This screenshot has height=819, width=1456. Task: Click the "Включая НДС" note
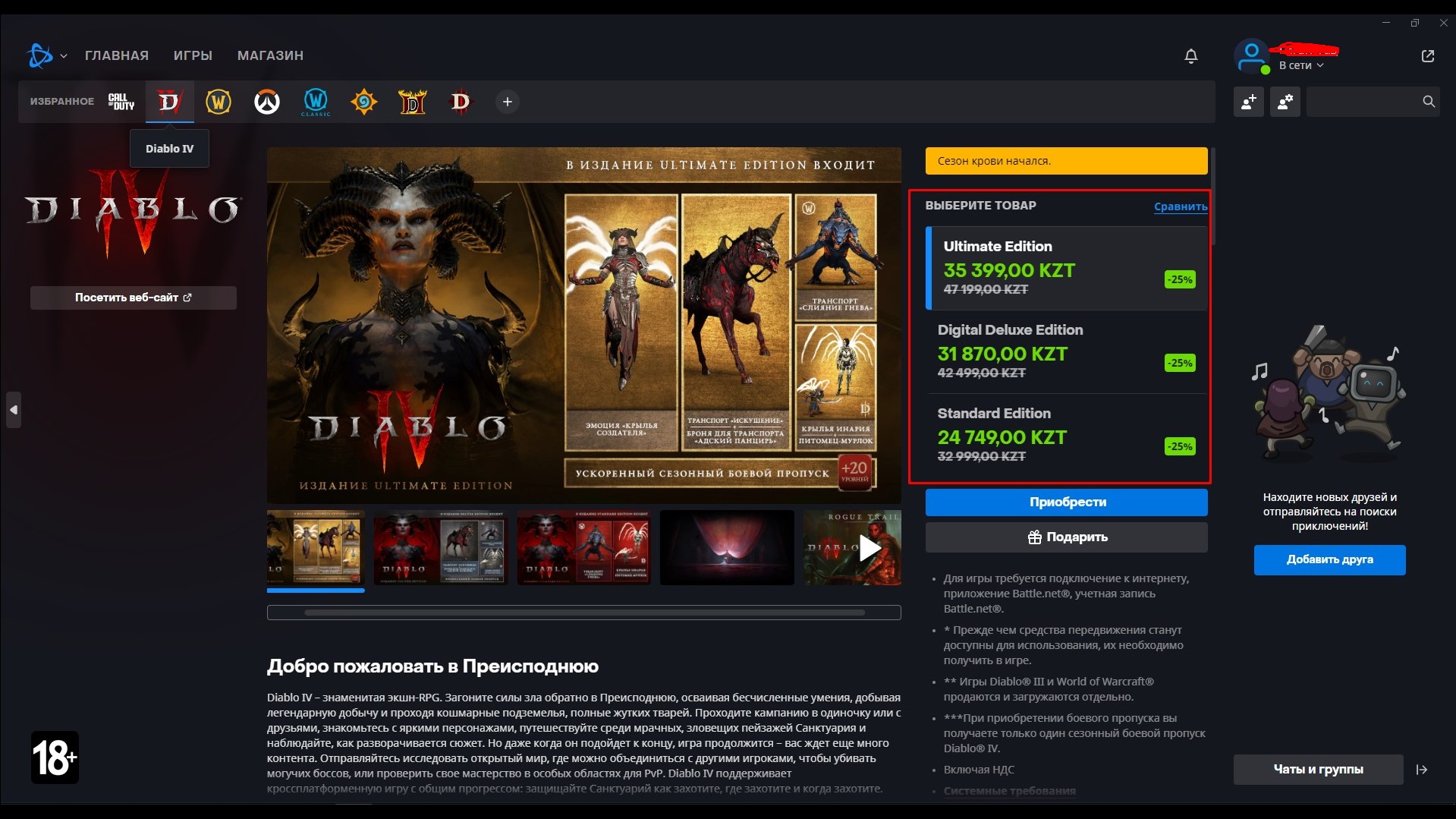click(x=979, y=770)
